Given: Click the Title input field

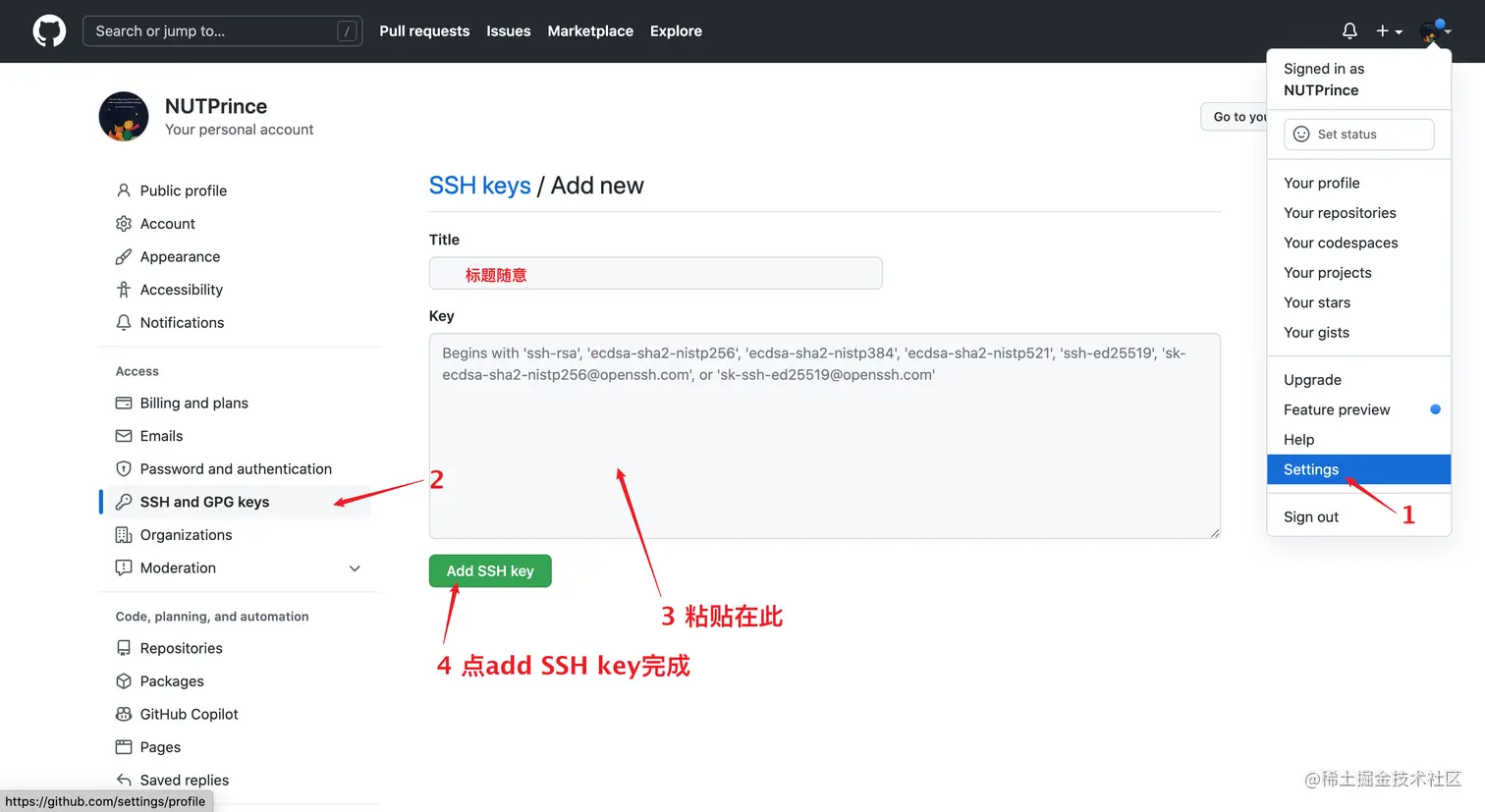Looking at the screenshot, I should pyautogui.click(x=655, y=273).
